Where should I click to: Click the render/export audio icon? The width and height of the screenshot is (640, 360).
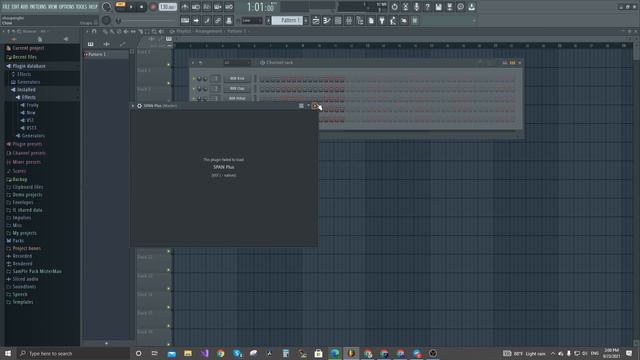(449, 7)
